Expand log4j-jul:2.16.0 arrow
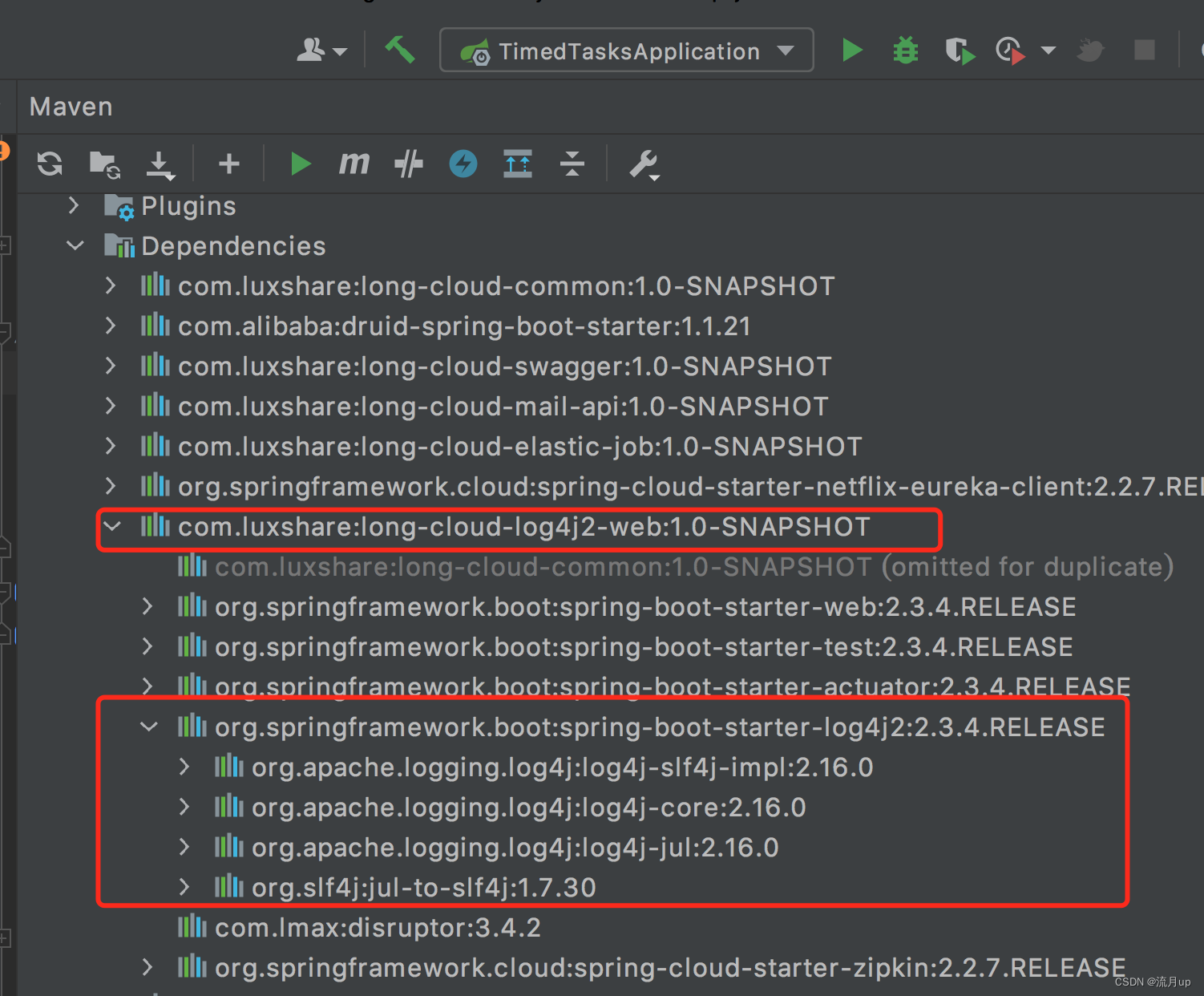Viewport: 1204px width, 996px height. coord(184,847)
